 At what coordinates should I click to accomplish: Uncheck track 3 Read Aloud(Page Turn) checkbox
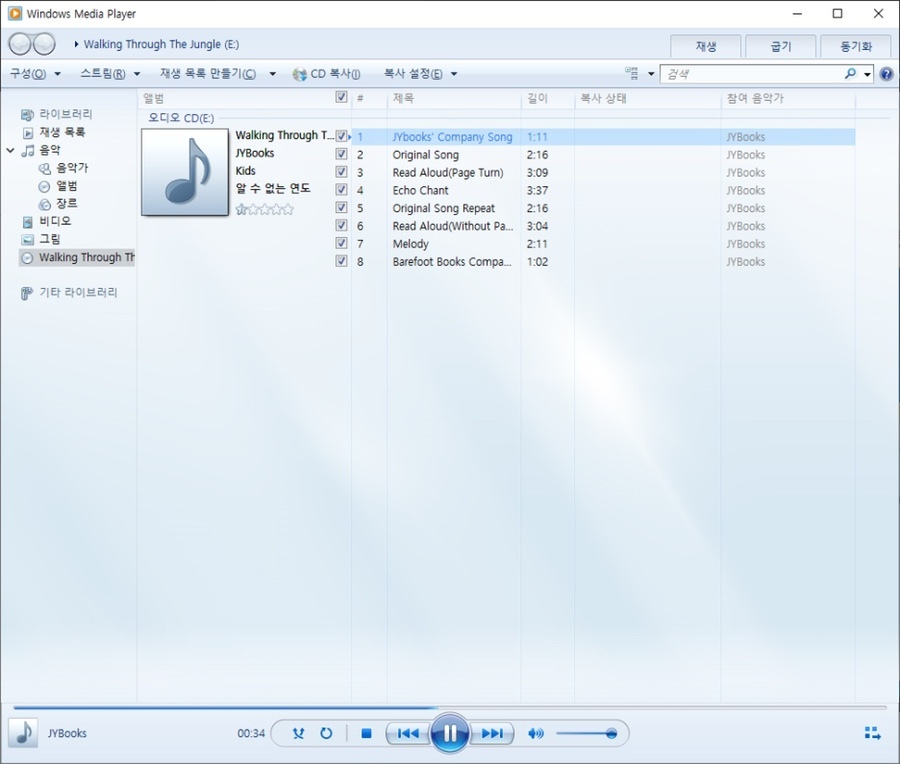(x=342, y=172)
